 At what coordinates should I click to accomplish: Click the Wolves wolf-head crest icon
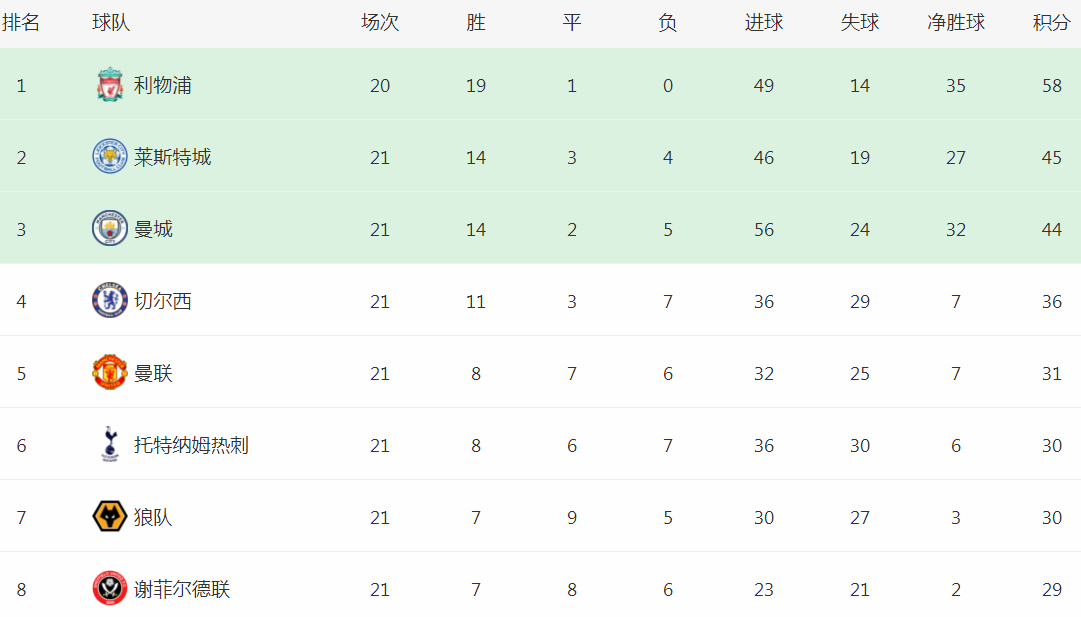tap(110, 516)
